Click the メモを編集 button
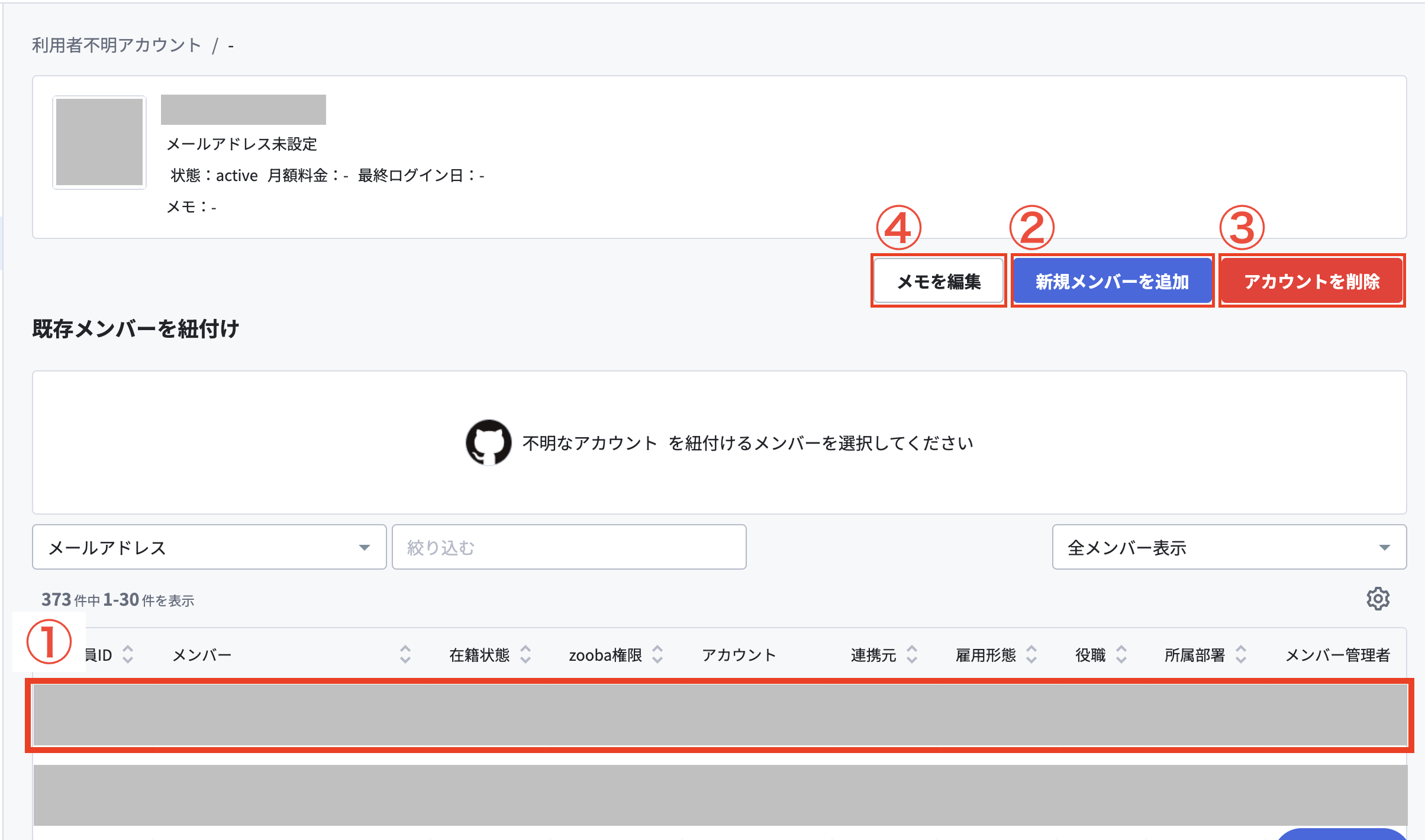Viewport: 1425px width, 840px height. pyautogui.click(x=939, y=281)
